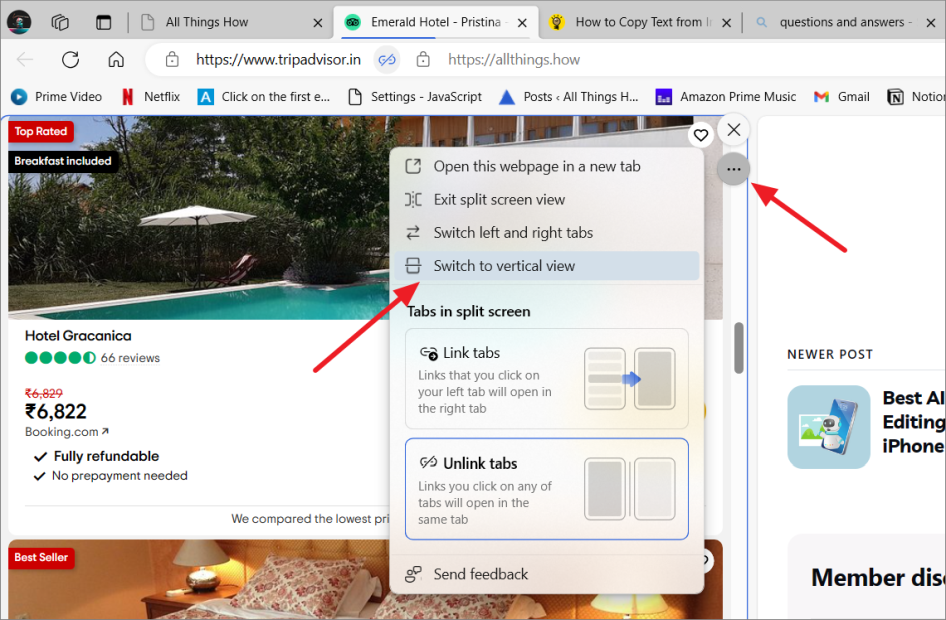Click the browser refresh icon
Viewport: 946px width, 620px height.
click(70, 59)
